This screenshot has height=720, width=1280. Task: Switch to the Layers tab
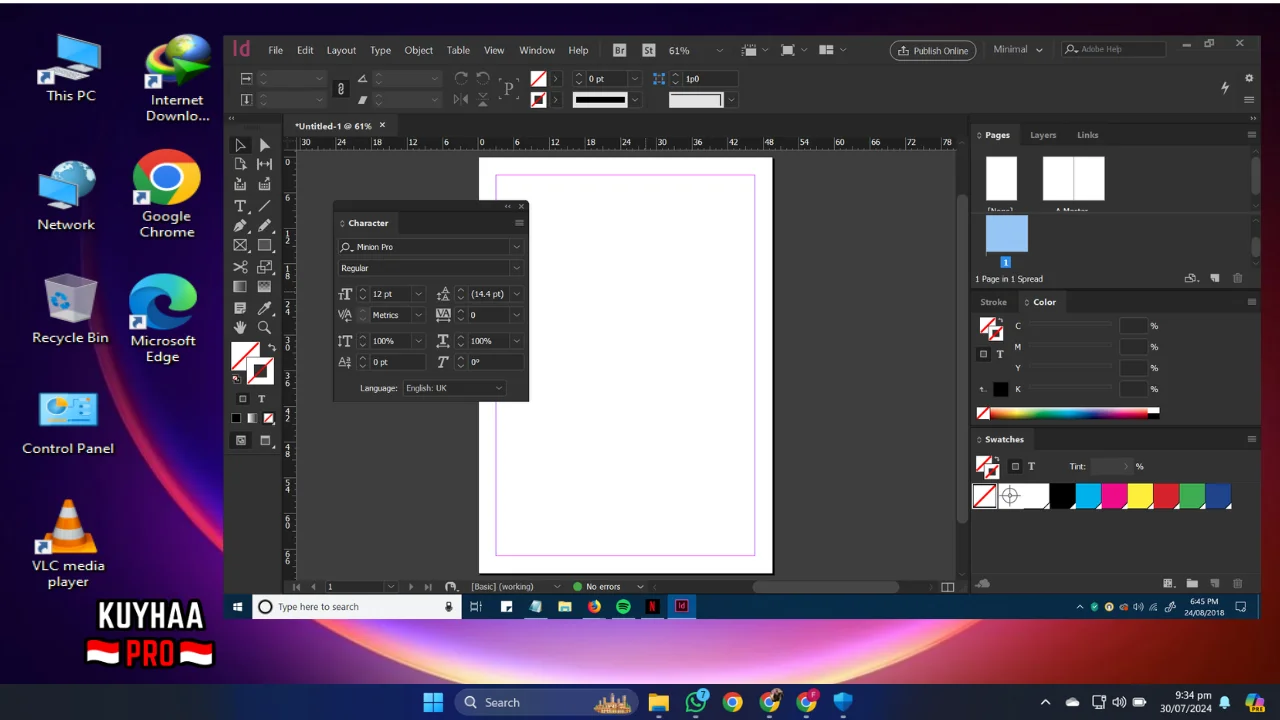[x=1043, y=135]
